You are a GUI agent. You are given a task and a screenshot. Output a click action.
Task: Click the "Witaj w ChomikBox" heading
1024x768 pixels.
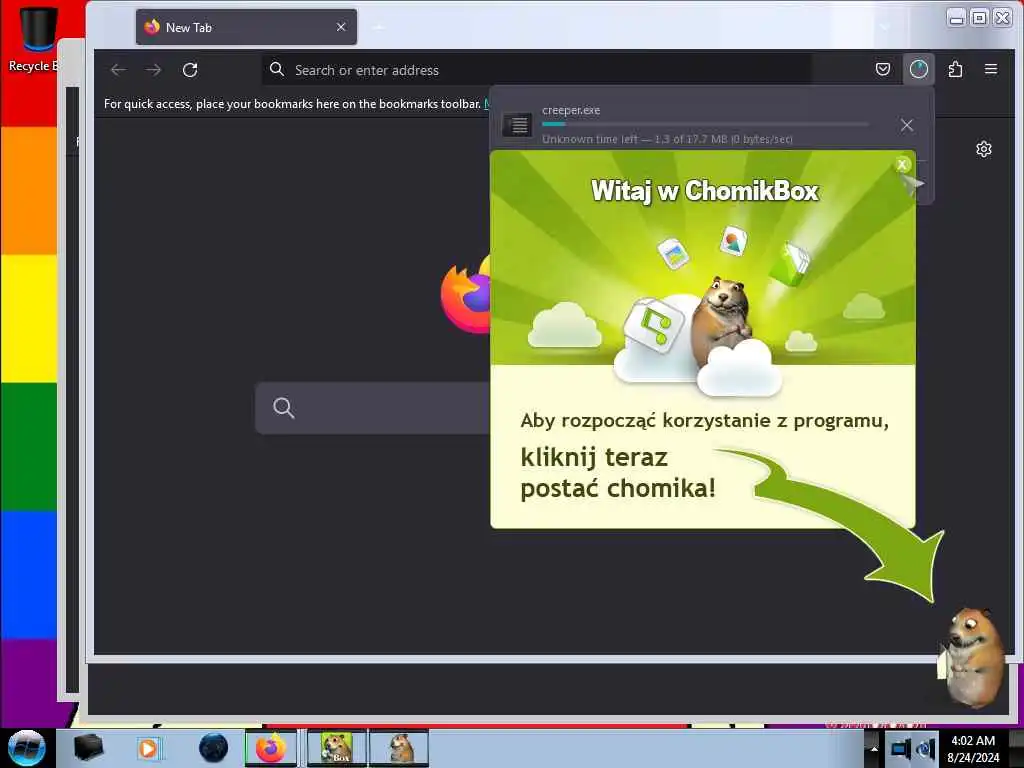click(705, 191)
